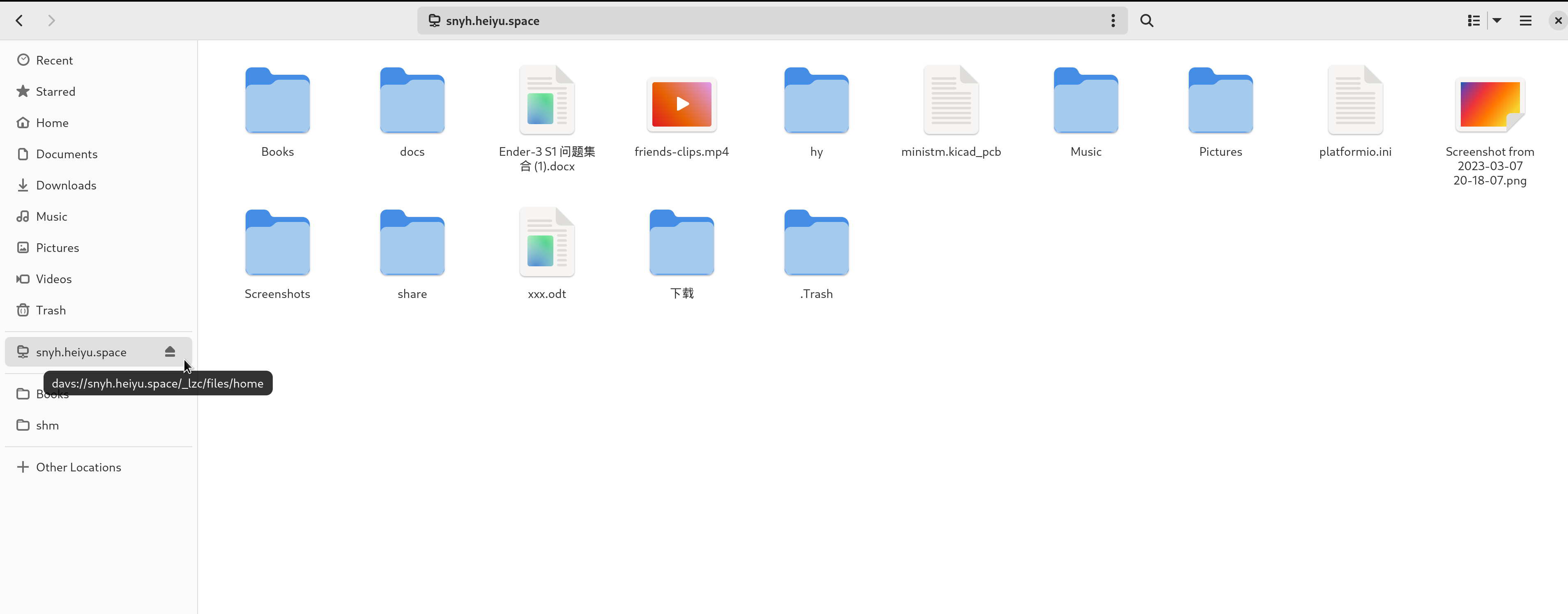
Task: Select the Screenshot 2023-03-07 png thumbnail
Action: 1490,104
